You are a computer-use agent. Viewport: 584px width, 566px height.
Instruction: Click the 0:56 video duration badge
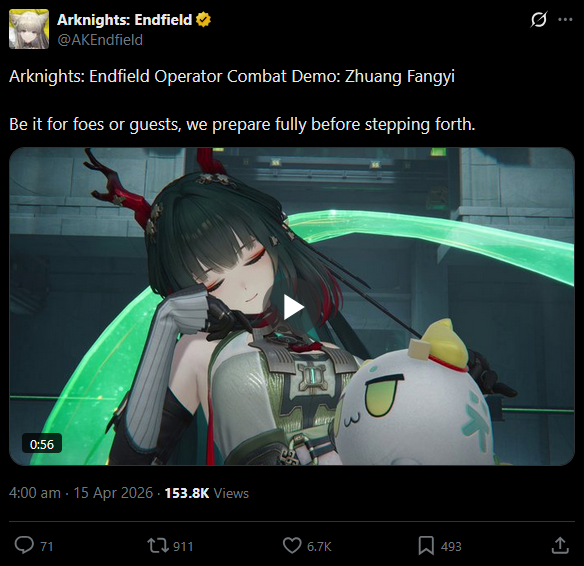coord(42,444)
